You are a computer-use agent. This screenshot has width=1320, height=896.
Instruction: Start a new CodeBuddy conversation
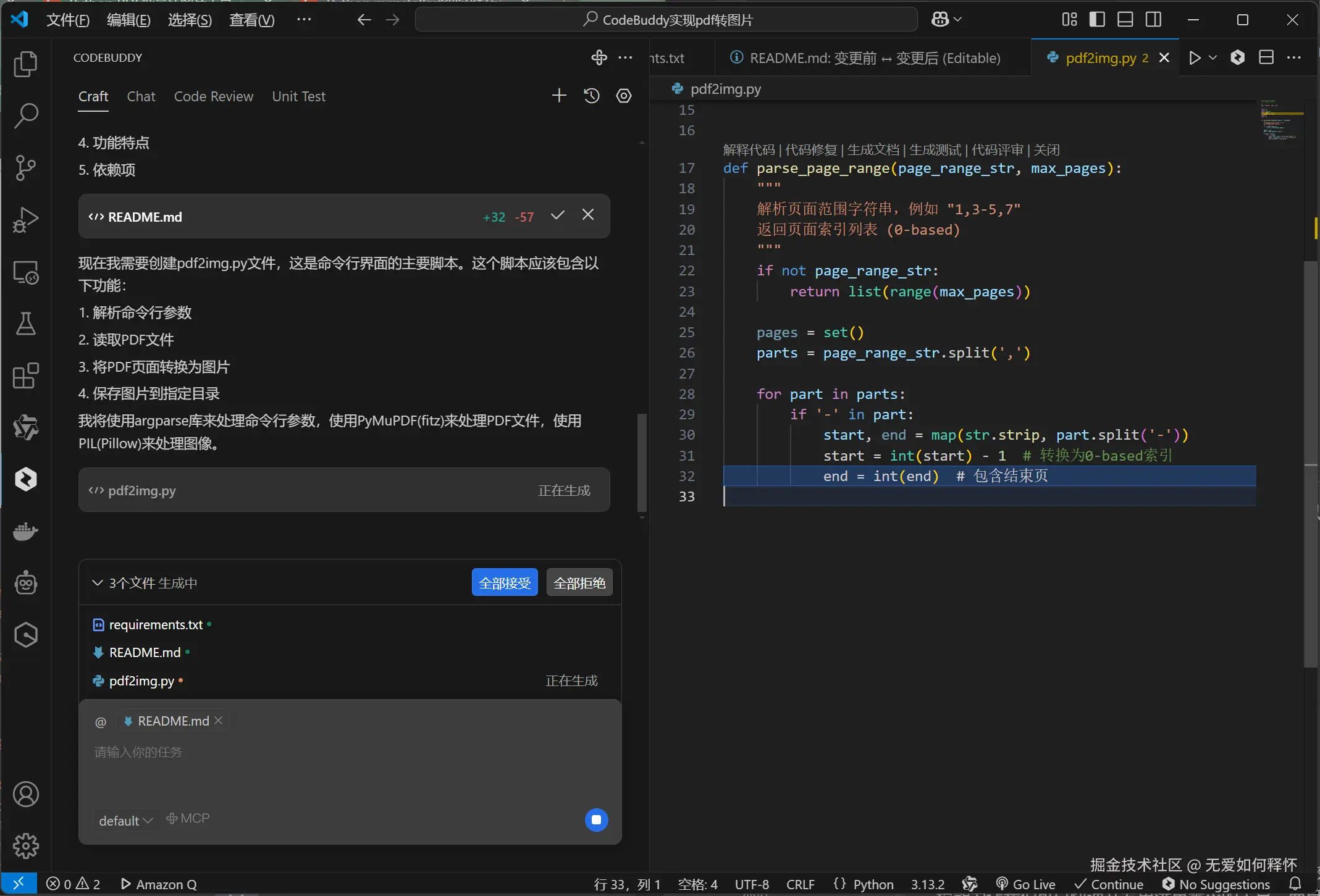[x=559, y=96]
